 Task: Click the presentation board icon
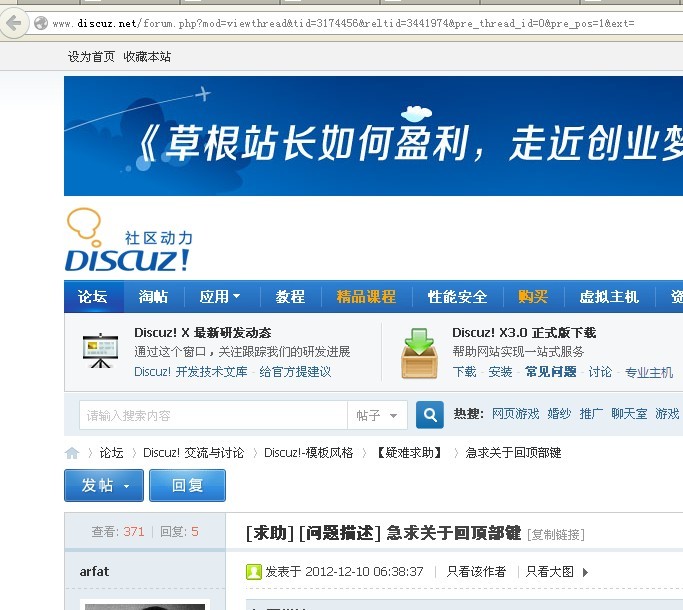click(101, 351)
